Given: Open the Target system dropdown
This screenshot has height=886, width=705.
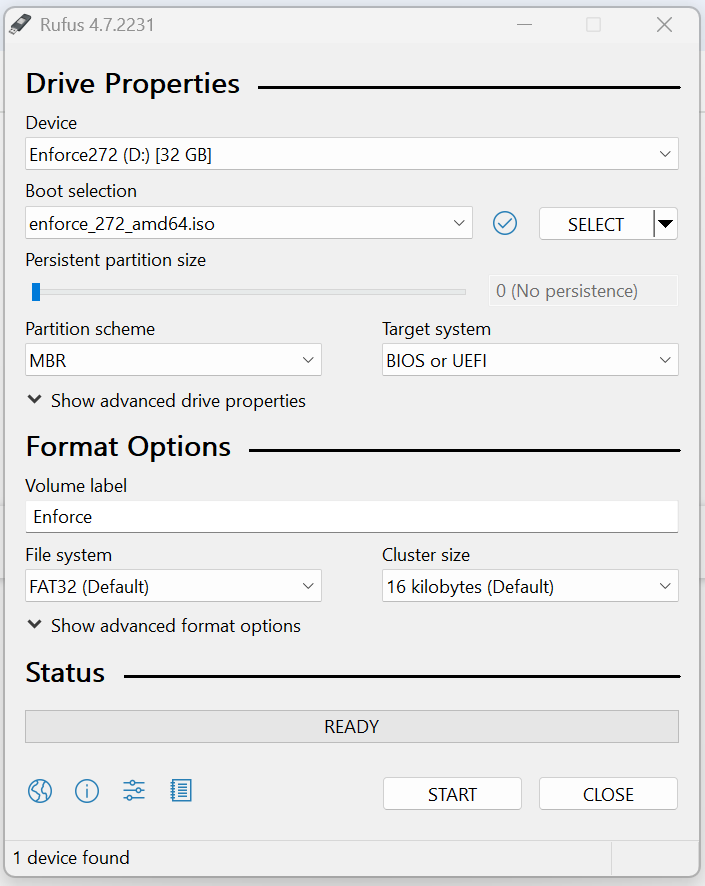Looking at the screenshot, I should click(530, 360).
